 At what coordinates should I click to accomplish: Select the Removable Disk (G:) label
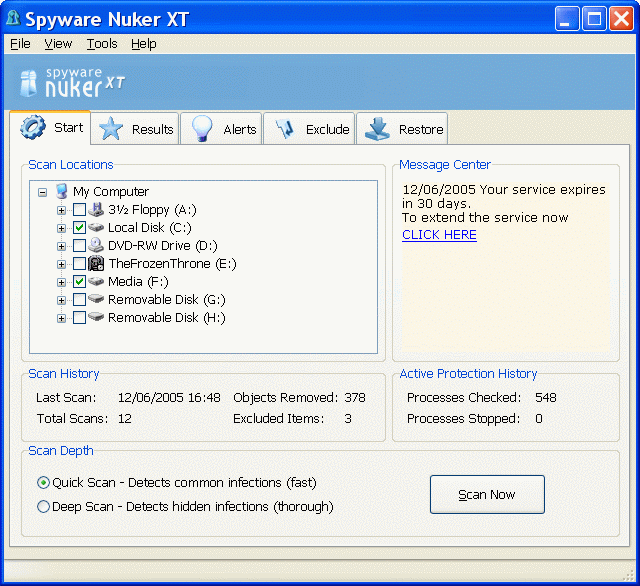[167, 299]
